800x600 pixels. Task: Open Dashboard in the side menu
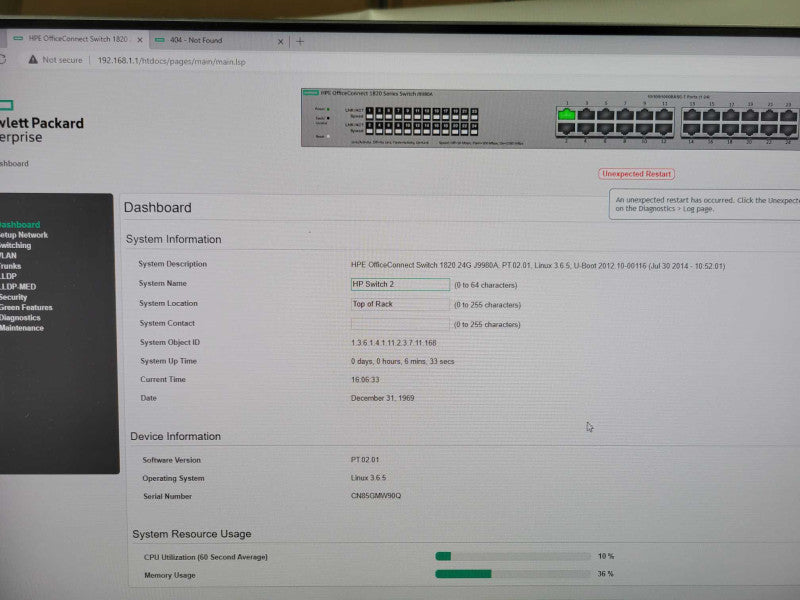(19, 224)
